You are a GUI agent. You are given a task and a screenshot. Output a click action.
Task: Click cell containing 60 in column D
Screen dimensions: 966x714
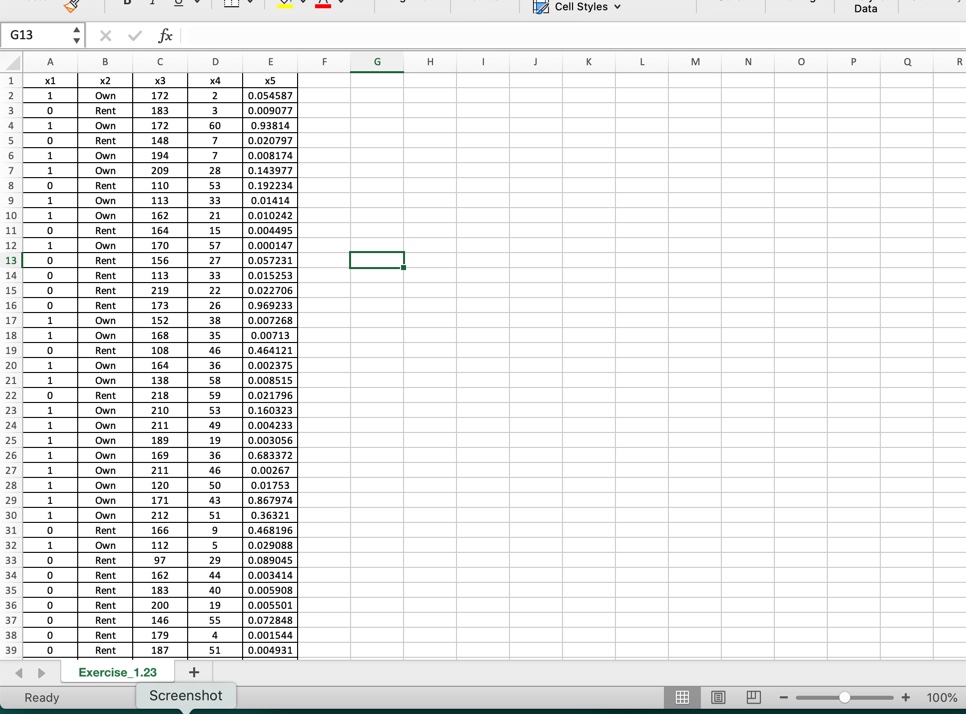pos(214,126)
